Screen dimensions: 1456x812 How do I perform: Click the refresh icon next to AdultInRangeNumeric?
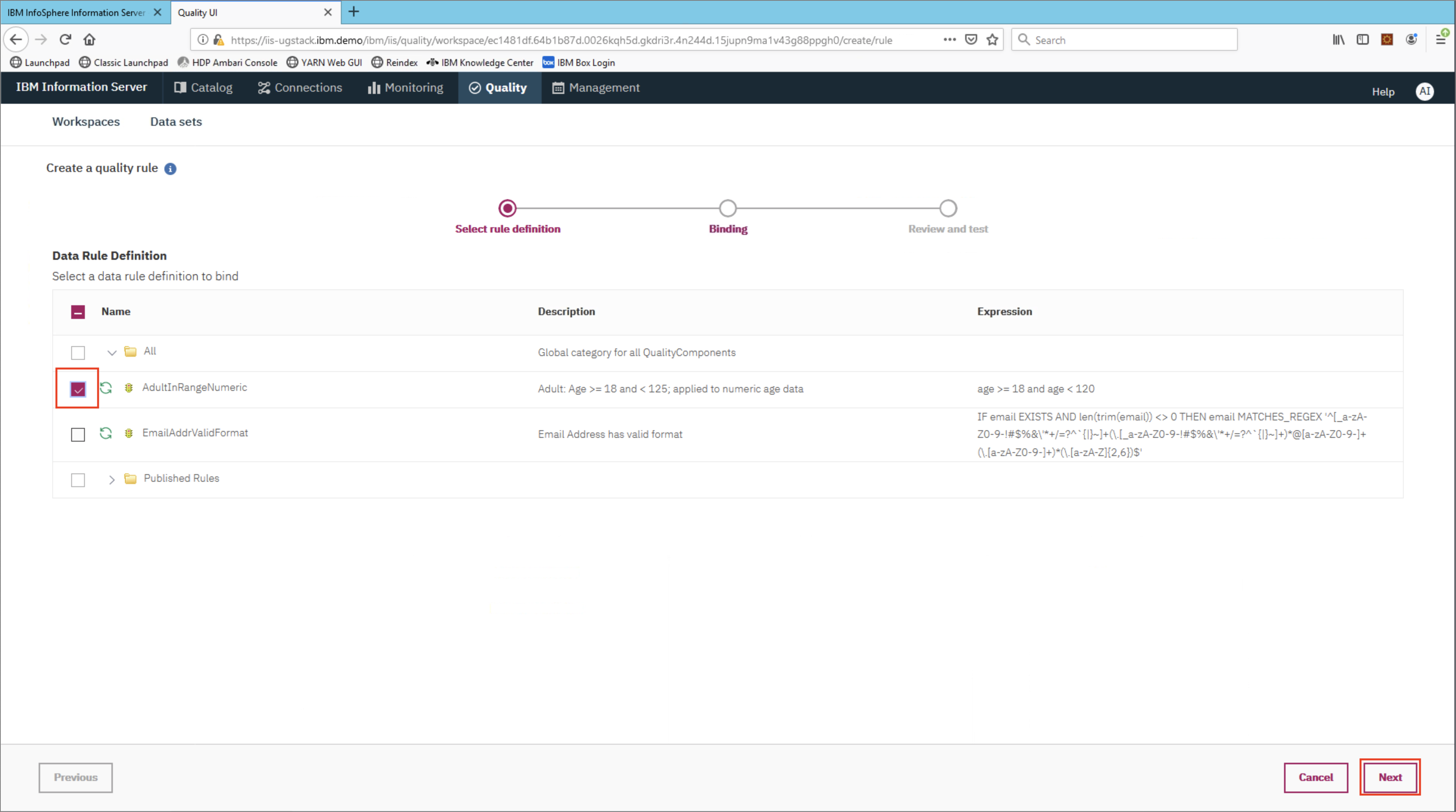(107, 387)
